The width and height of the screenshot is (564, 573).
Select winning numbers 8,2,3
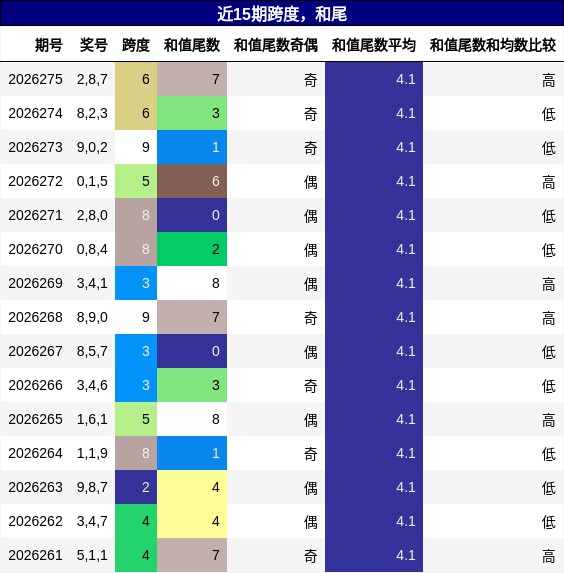(x=92, y=113)
